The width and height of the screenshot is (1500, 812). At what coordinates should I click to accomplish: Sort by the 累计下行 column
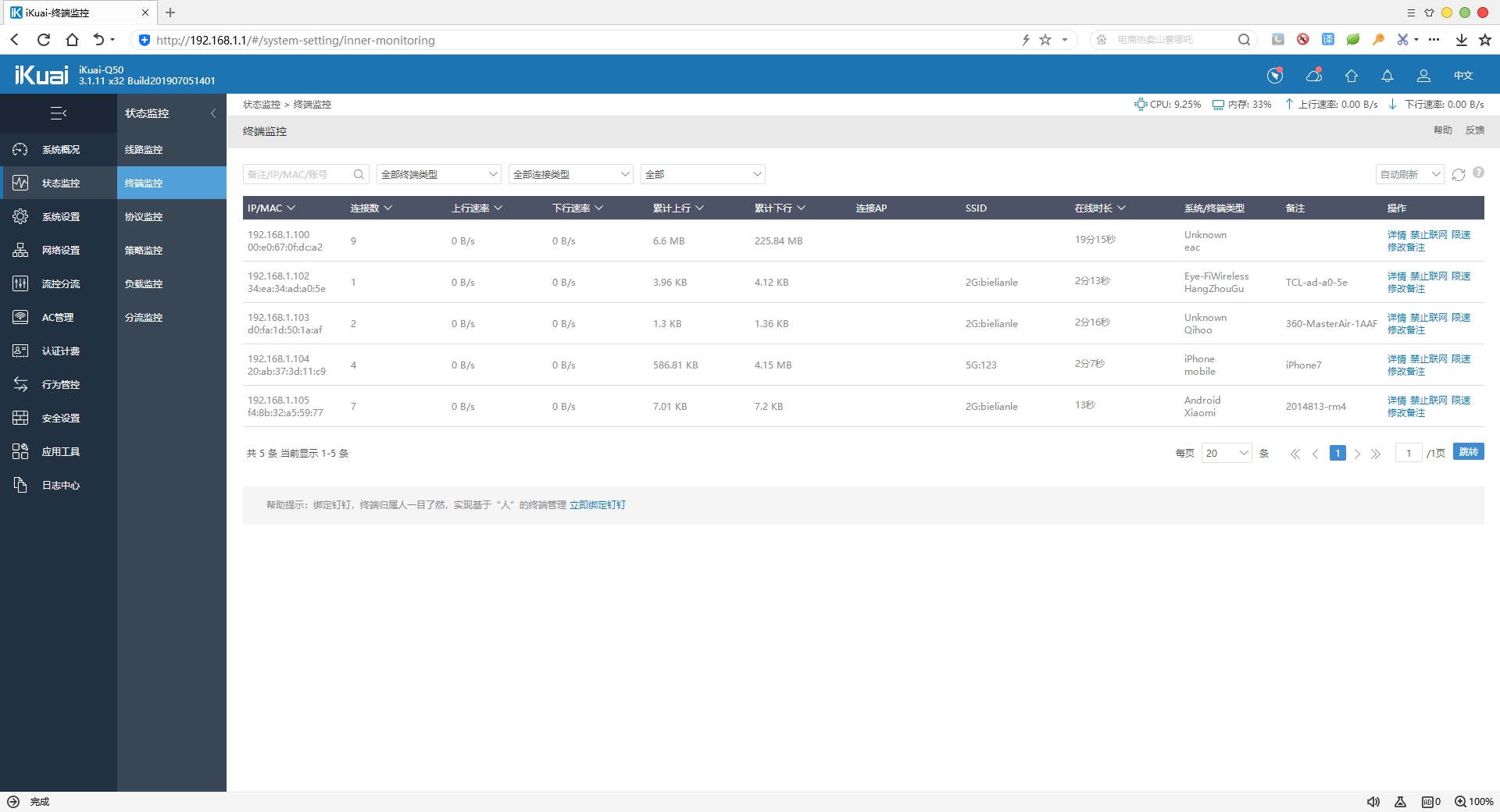click(x=780, y=208)
